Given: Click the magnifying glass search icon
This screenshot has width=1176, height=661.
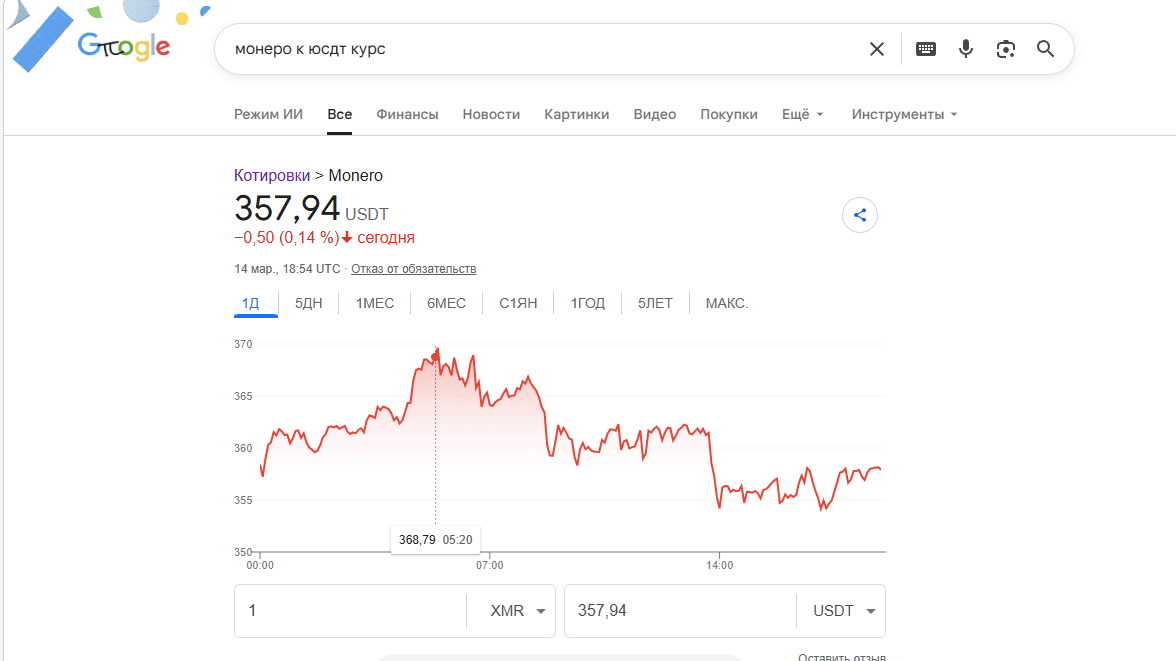Looking at the screenshot, I should click(x=1045, y=48).
